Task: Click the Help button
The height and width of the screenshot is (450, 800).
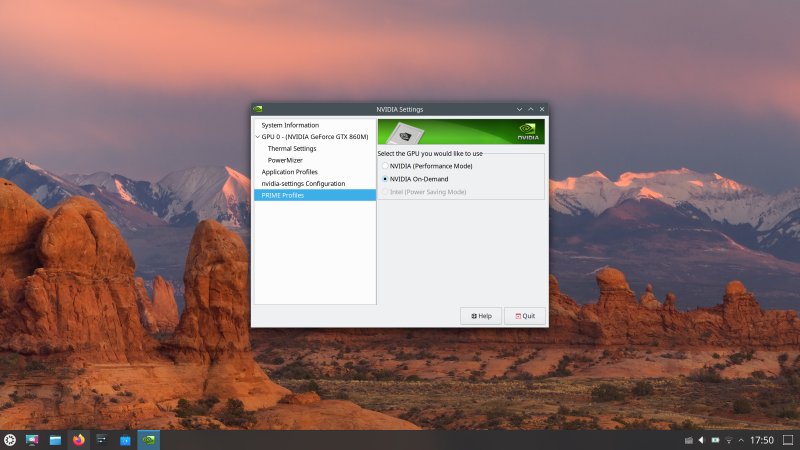Action: 481,316
